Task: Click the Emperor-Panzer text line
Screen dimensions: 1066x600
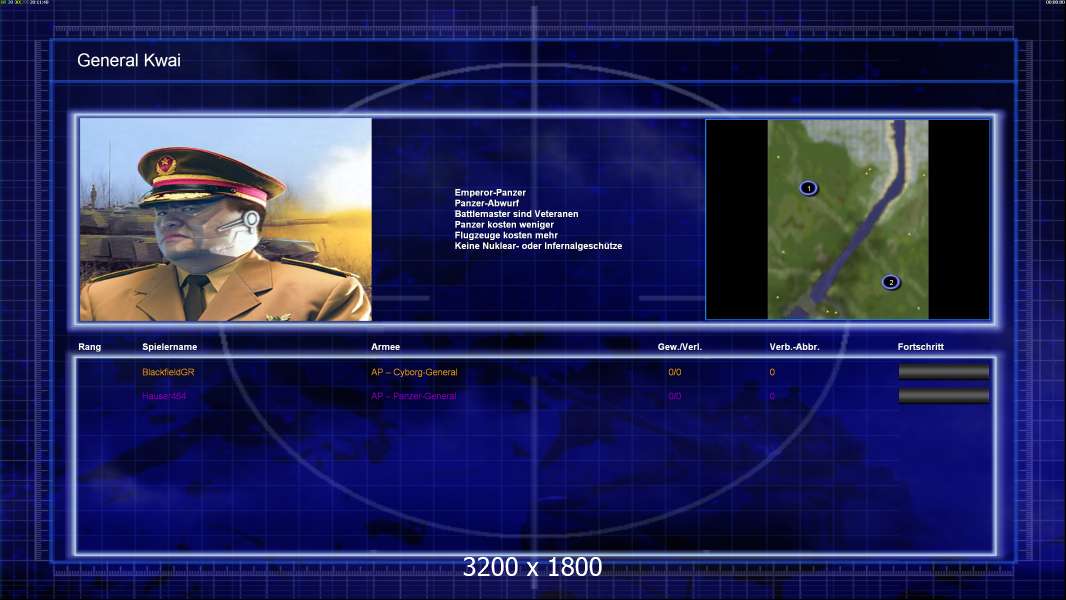Action: click(x=490, y=192)
